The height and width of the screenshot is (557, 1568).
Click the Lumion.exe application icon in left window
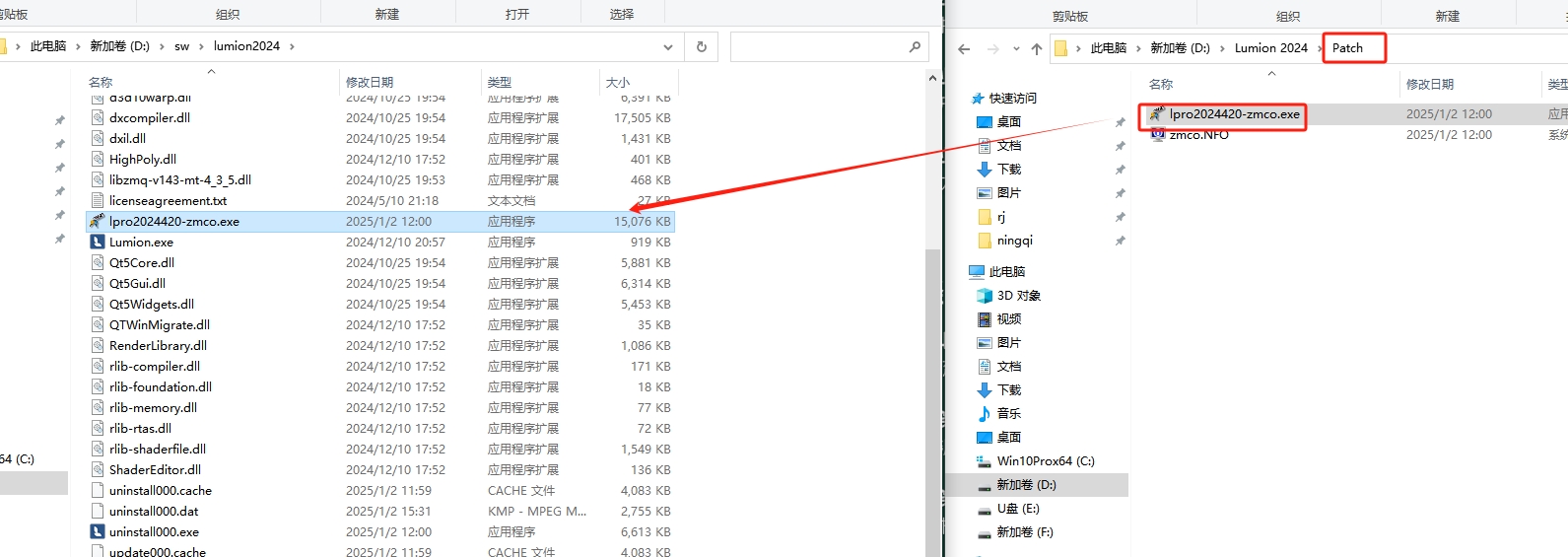tap(98, 242)
